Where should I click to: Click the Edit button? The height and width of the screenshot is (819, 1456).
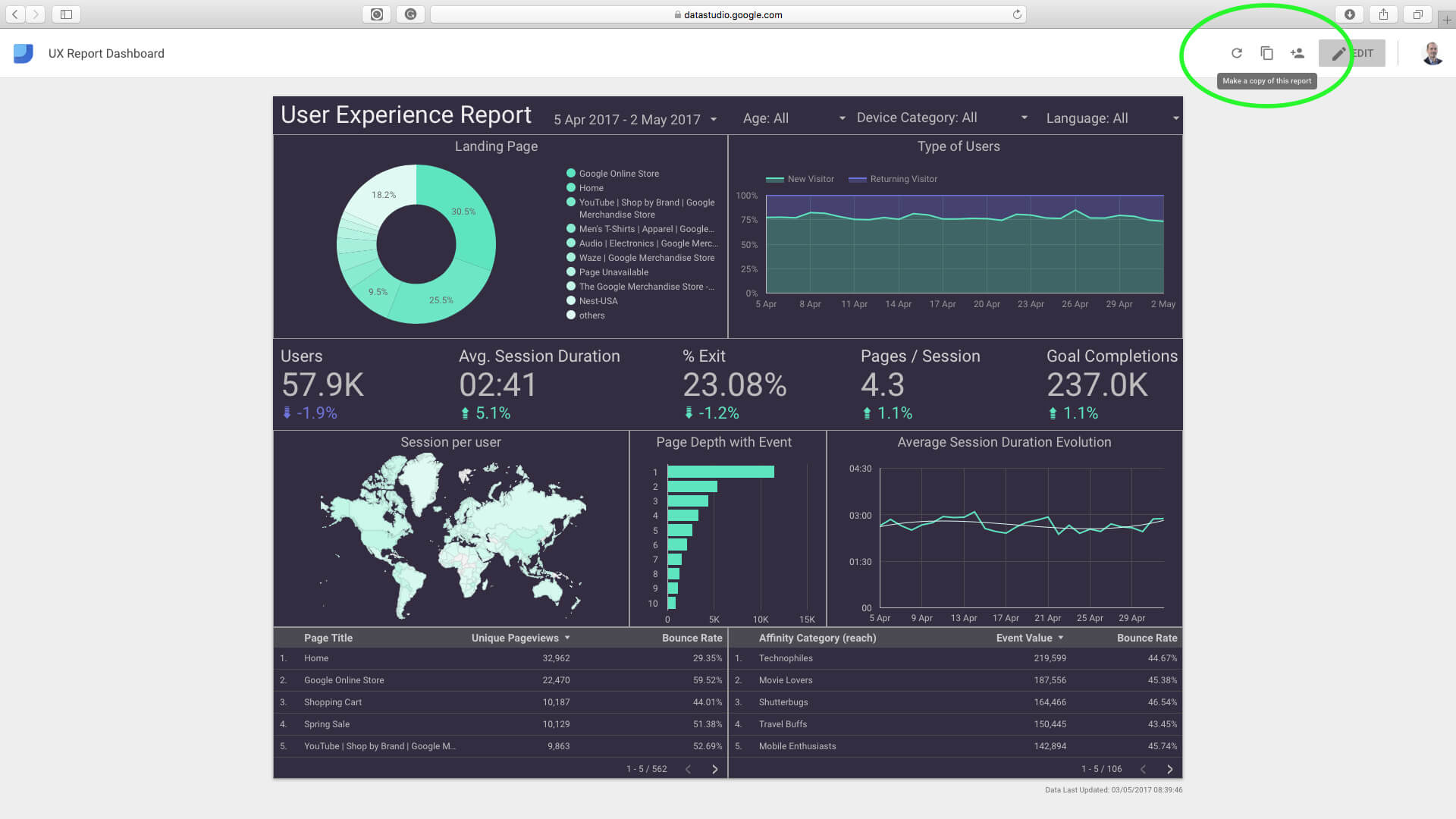coord(1353,53)
